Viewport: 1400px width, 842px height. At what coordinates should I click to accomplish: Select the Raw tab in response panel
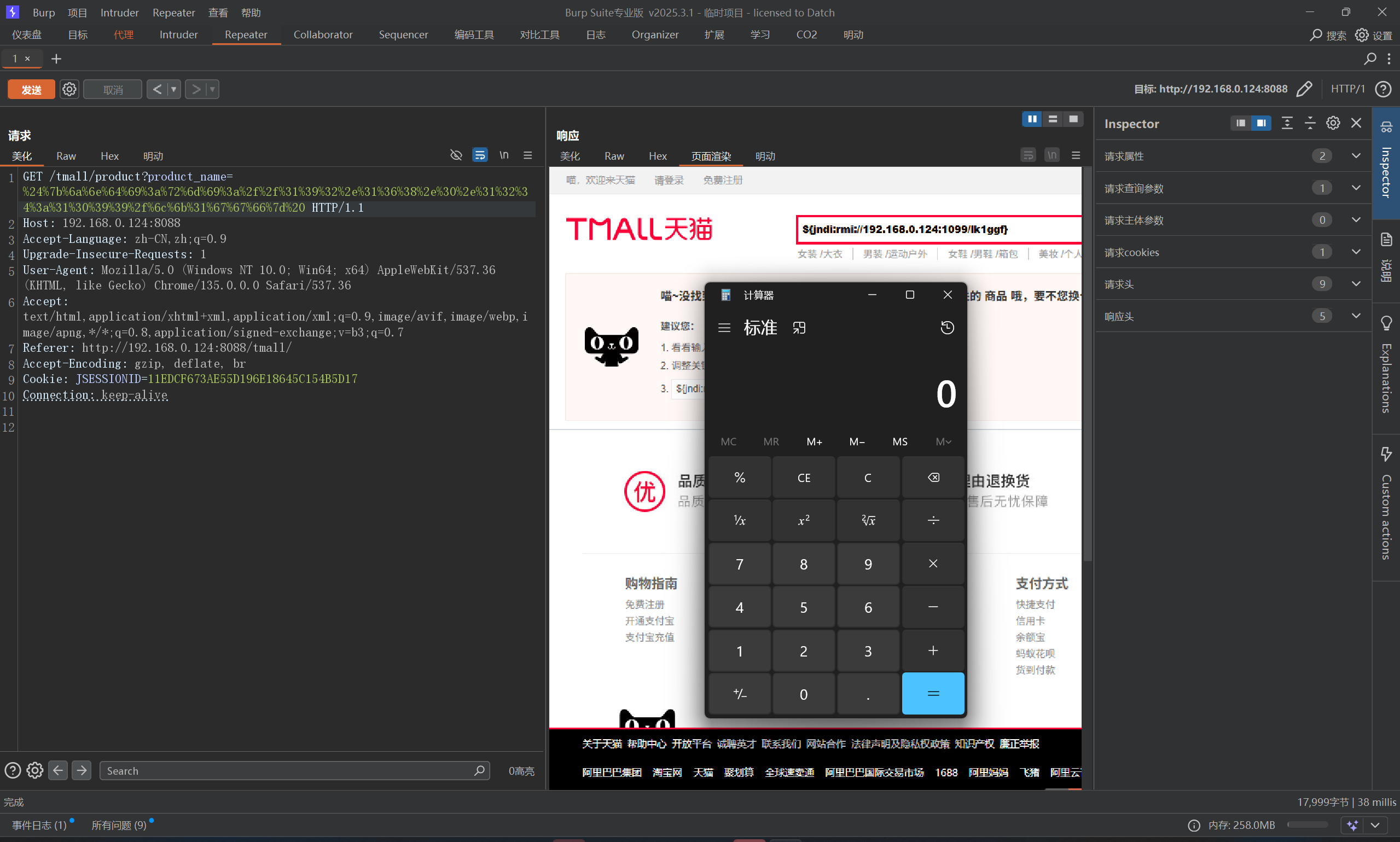pyautogui.click(x=614, y=156)
